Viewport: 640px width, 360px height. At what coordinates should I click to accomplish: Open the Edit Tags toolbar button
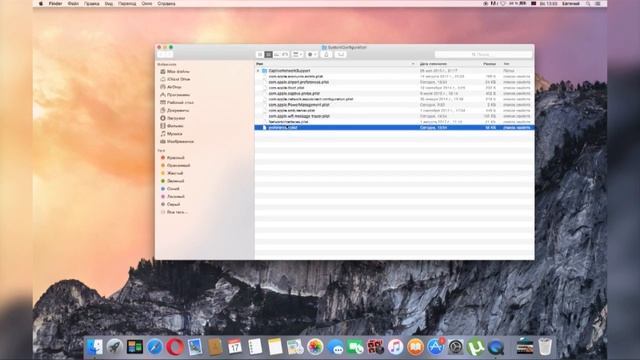coord(340,54)
